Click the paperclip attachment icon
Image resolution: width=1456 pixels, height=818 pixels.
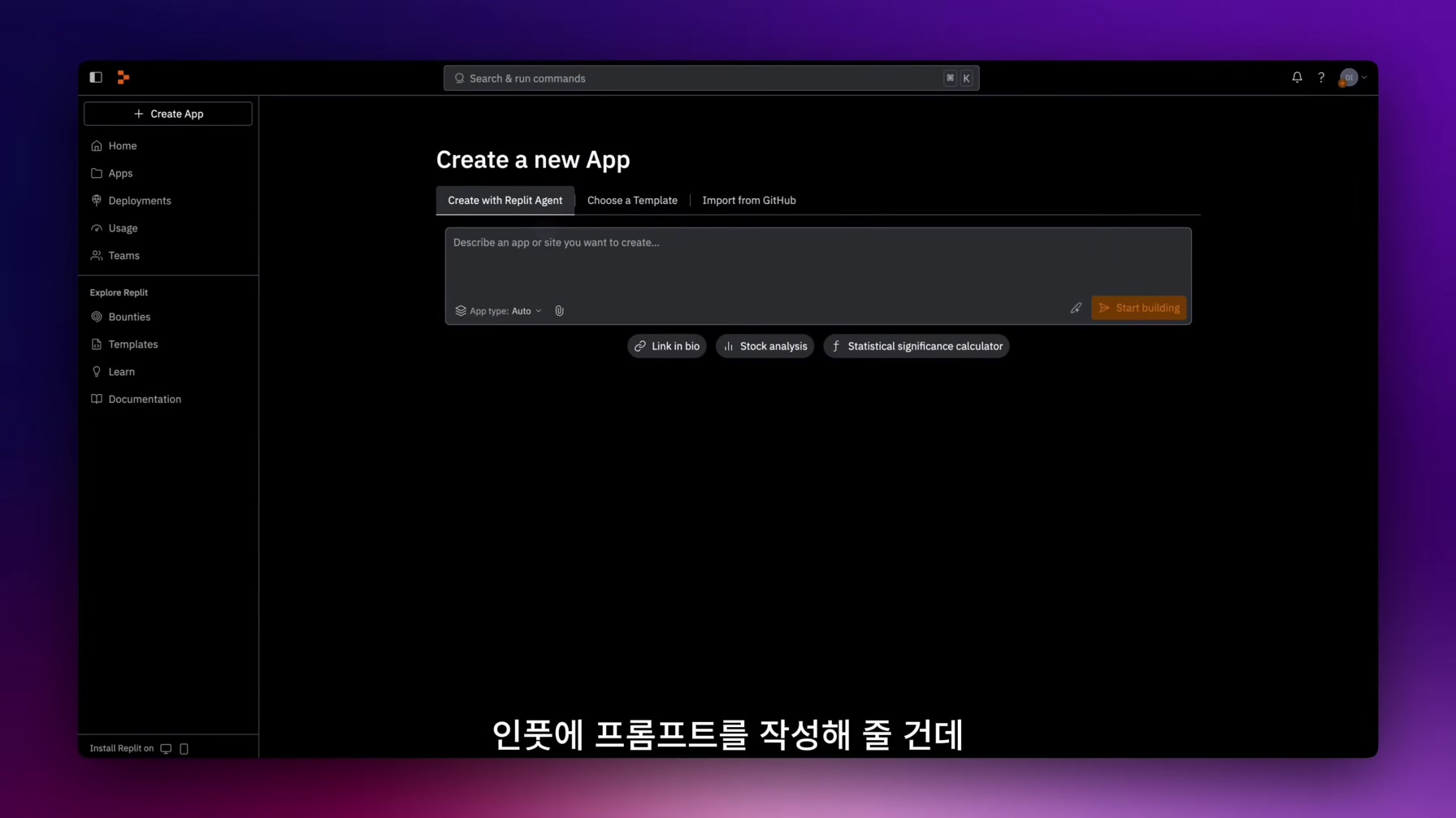click(x=559, y=311)
